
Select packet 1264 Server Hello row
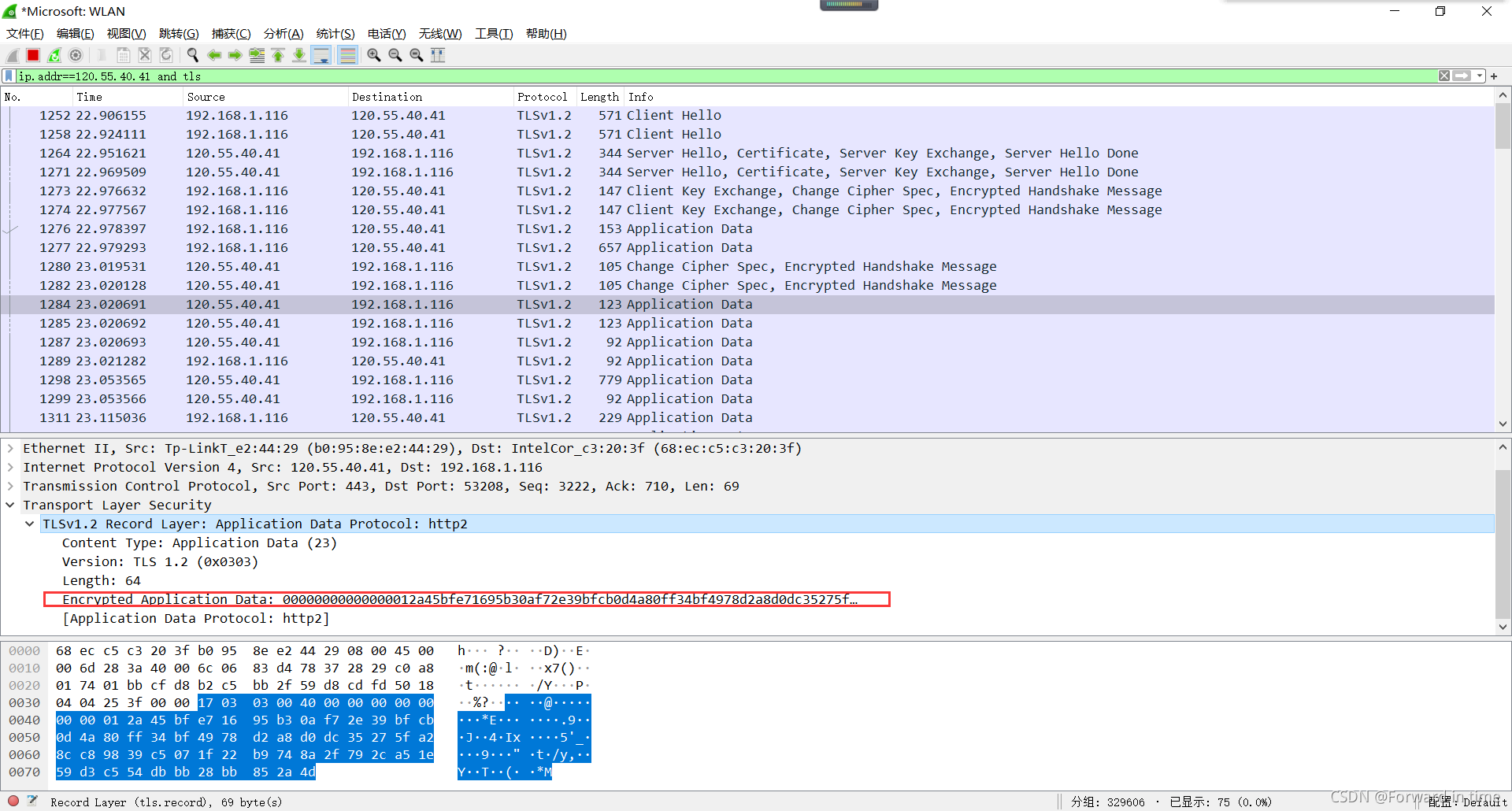(747, 154)
